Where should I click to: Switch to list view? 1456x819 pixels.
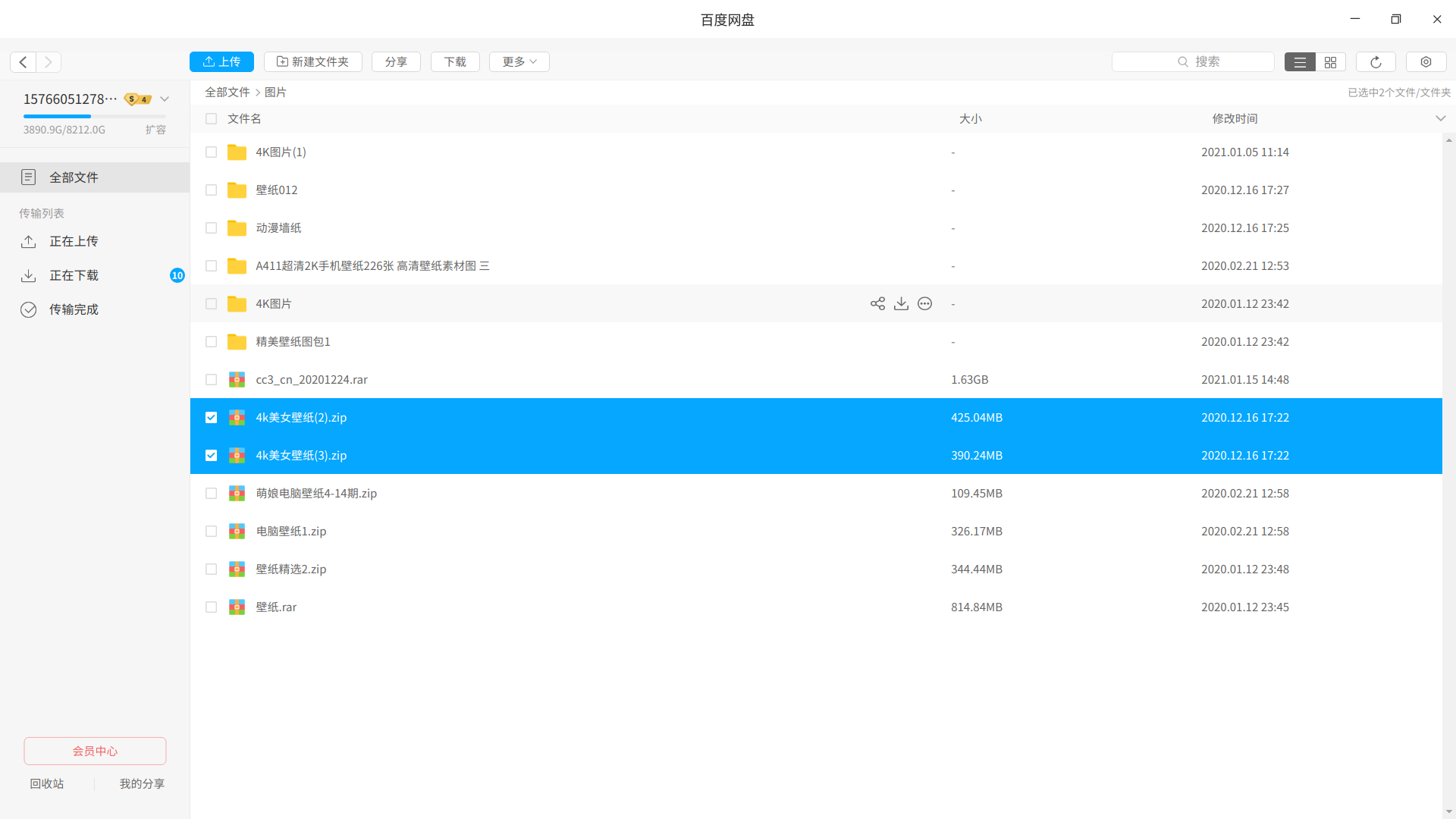tap(1300, 62)
